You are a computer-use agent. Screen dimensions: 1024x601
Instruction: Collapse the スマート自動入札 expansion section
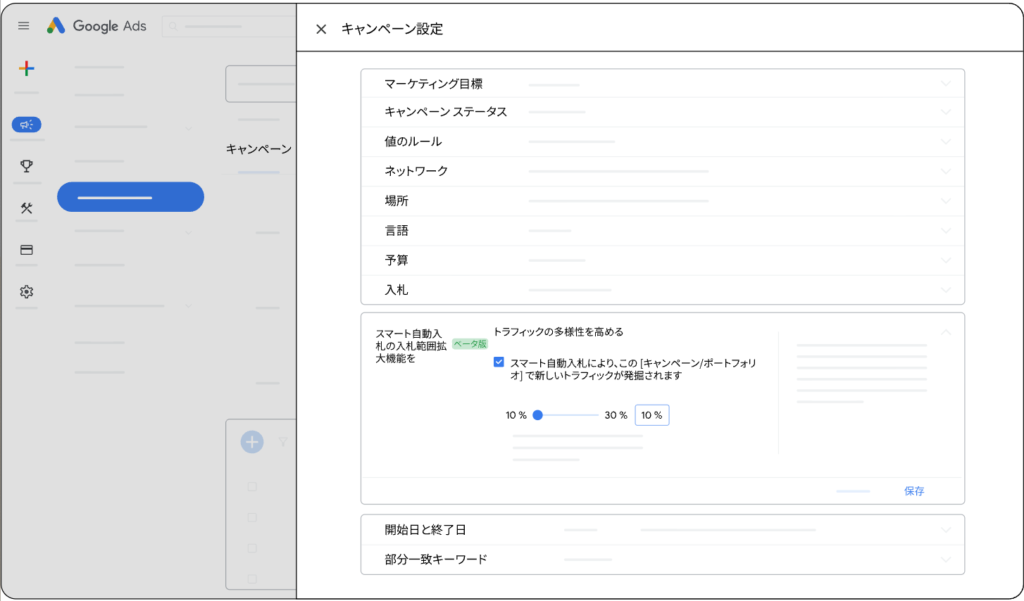(x=945, y=331)
